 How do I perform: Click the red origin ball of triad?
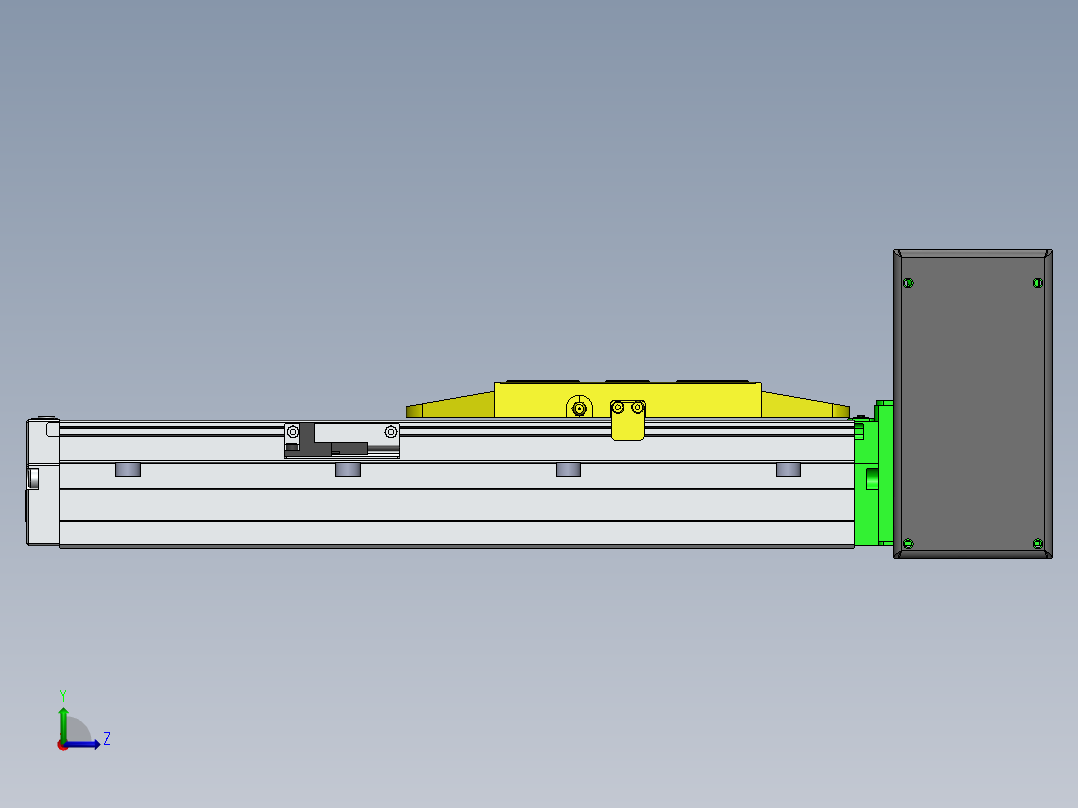63,745
